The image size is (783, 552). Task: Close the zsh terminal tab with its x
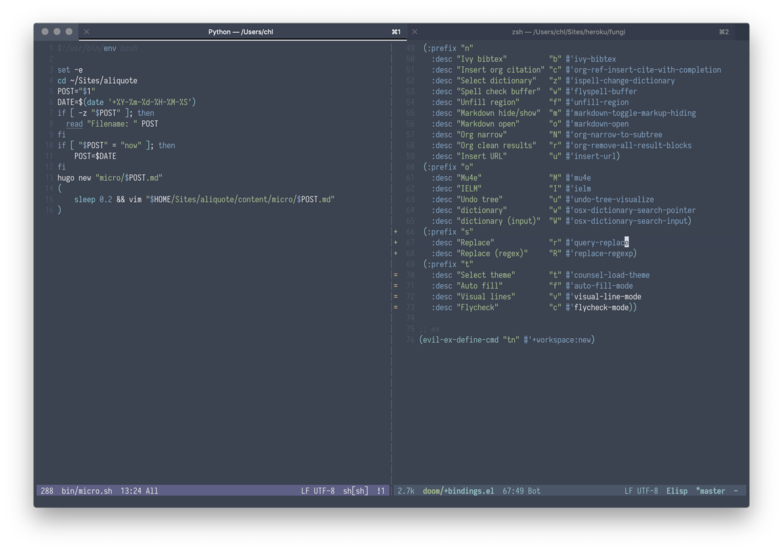pos(415,32)
